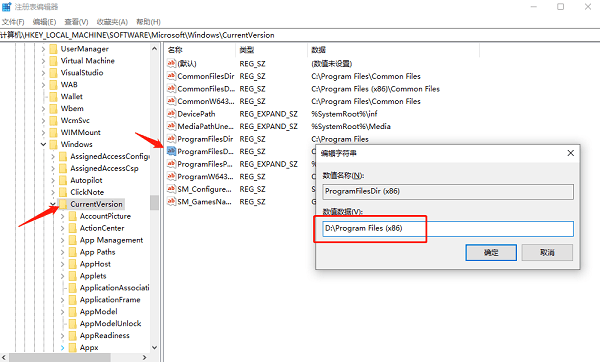Screen dimensions: 600x362
Task: Click the folder icon of UserManager key
Action: point(54,49)
